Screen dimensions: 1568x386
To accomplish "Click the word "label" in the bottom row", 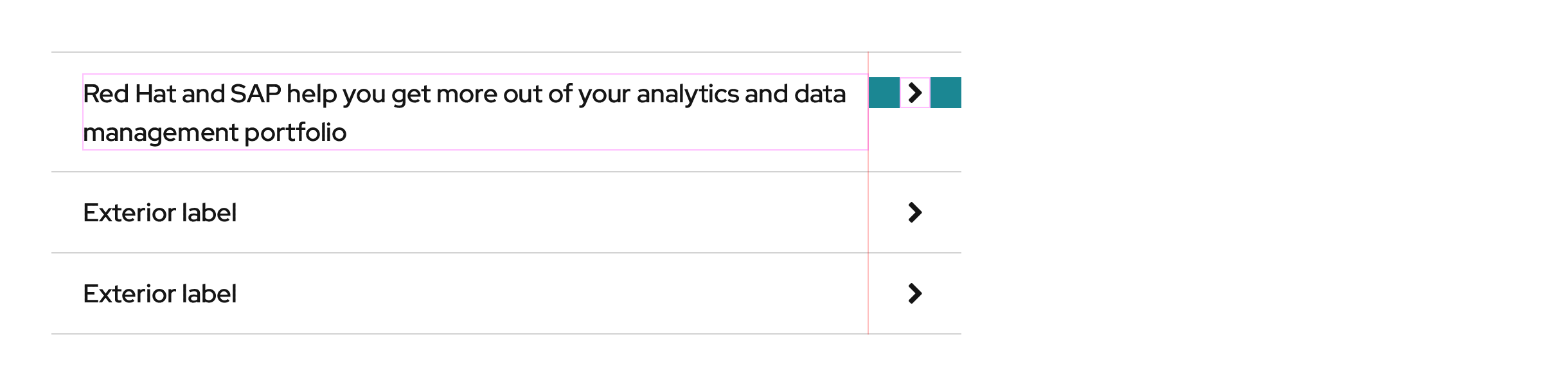I will (209, 294).
